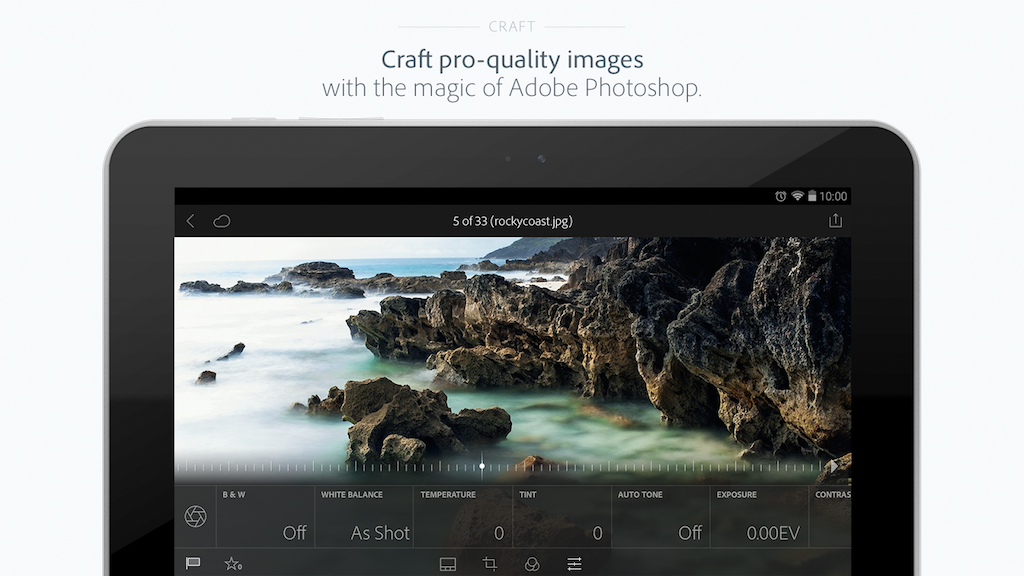Image resolution: width=1024 pixels, height=576 pixels.
Task: Open the camera aperture icon beside B & W
Action: tap(196, 516)
